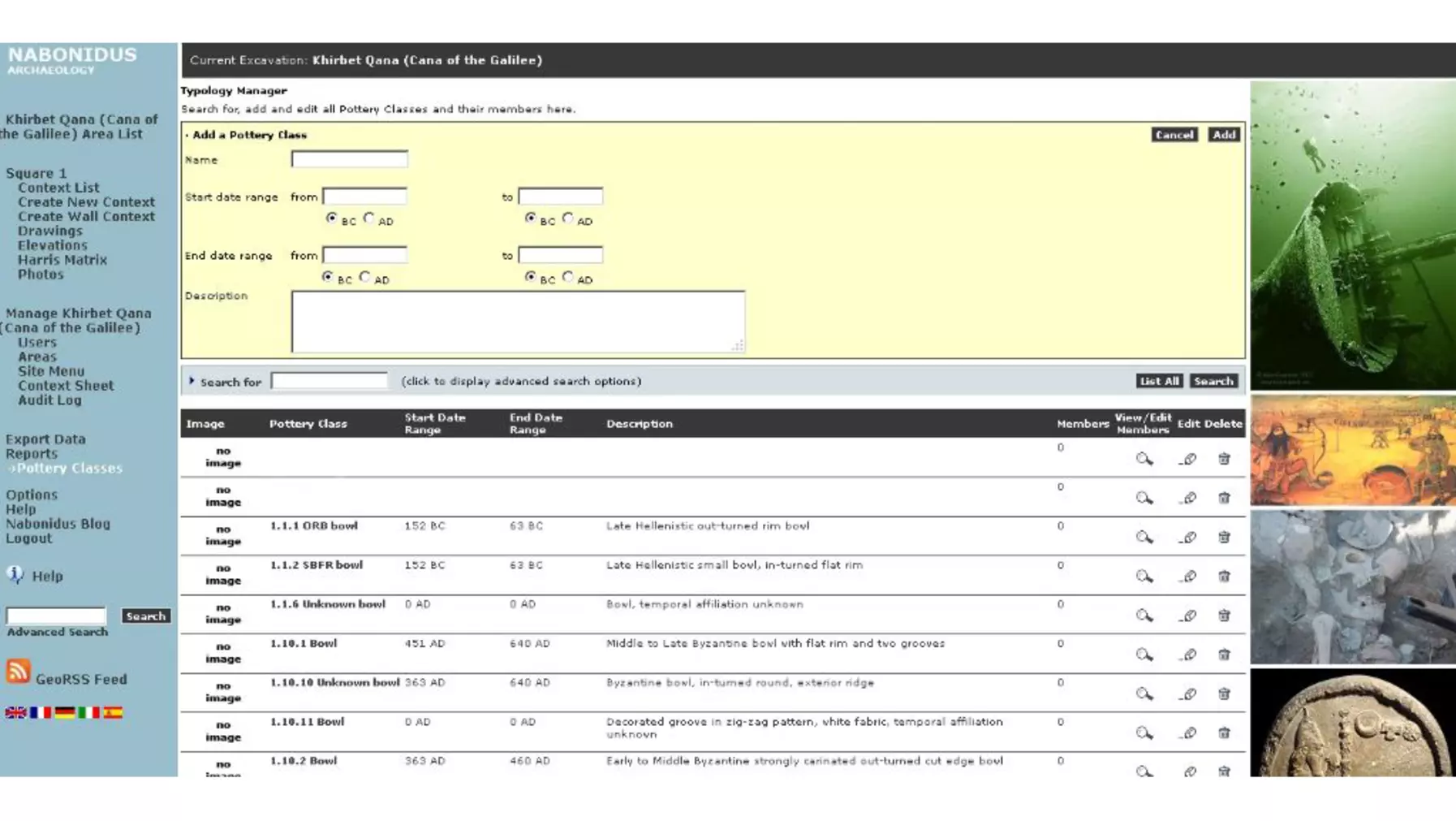Edit the 1.1.2 SBFR bowl entry
The width and height of the screenshot is (1456, 821).
click(x=1188, y=577)
